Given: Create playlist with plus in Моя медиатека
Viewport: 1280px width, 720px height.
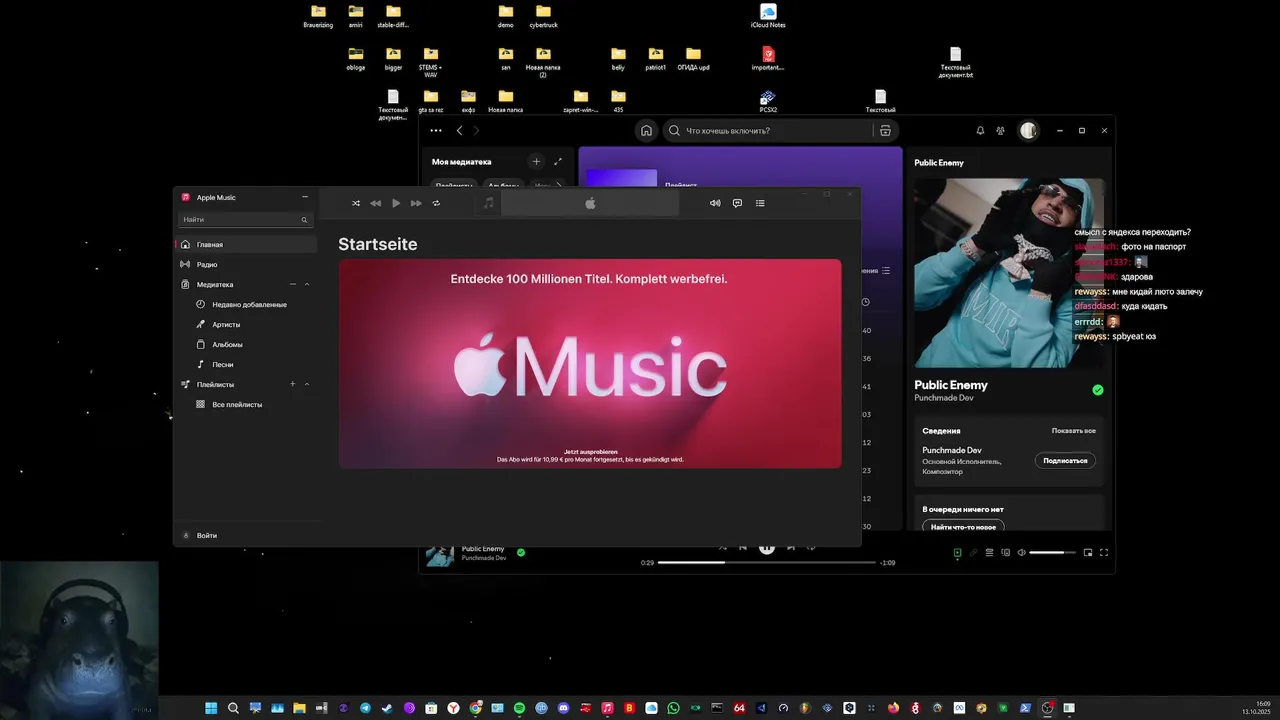Looking at the screenshot, I should [x=536, y=161].
